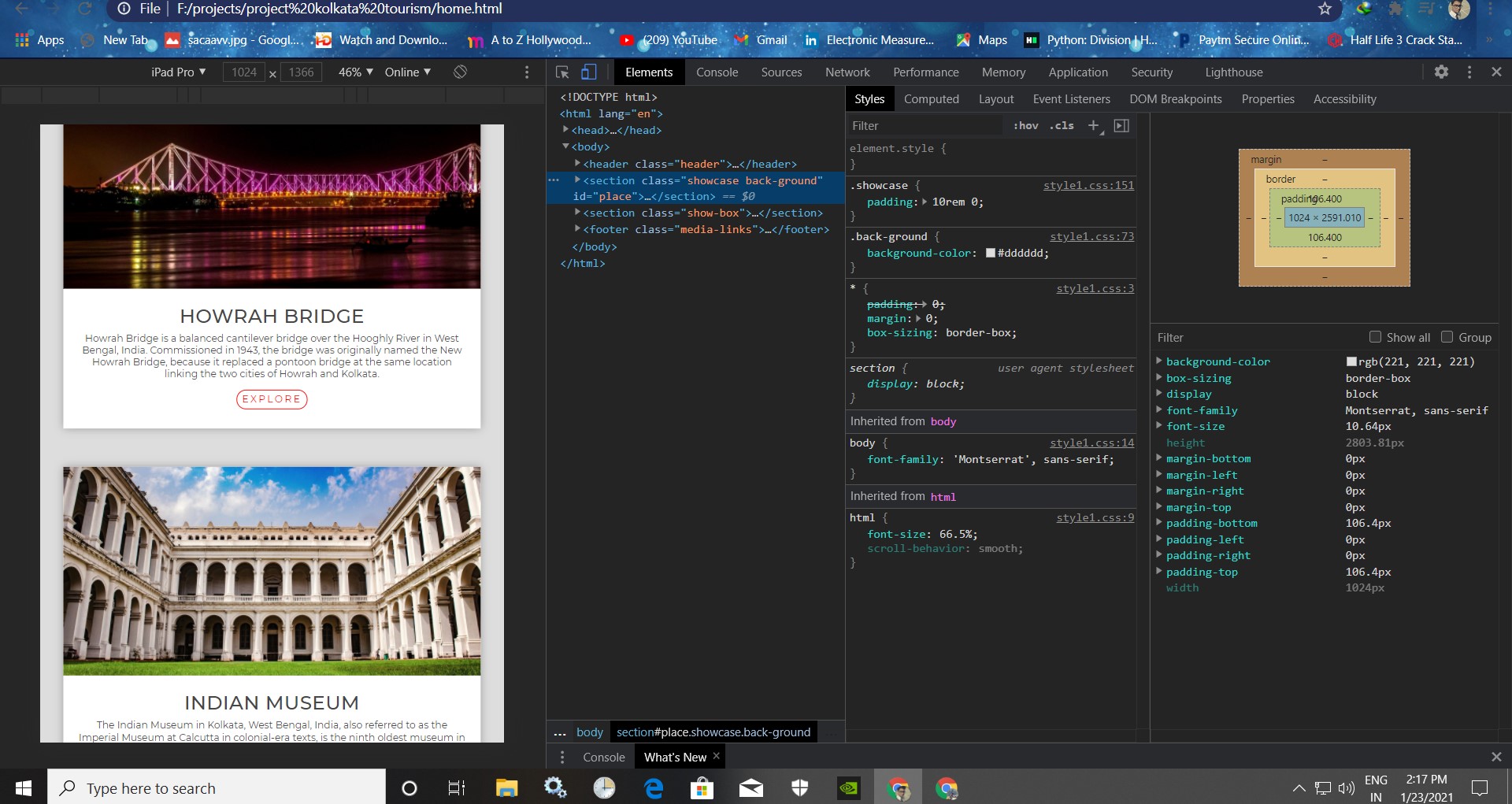Enable the Show all checkbox
The width and height of the screenshot is (1512, 804).
[x=1376, y=337]
